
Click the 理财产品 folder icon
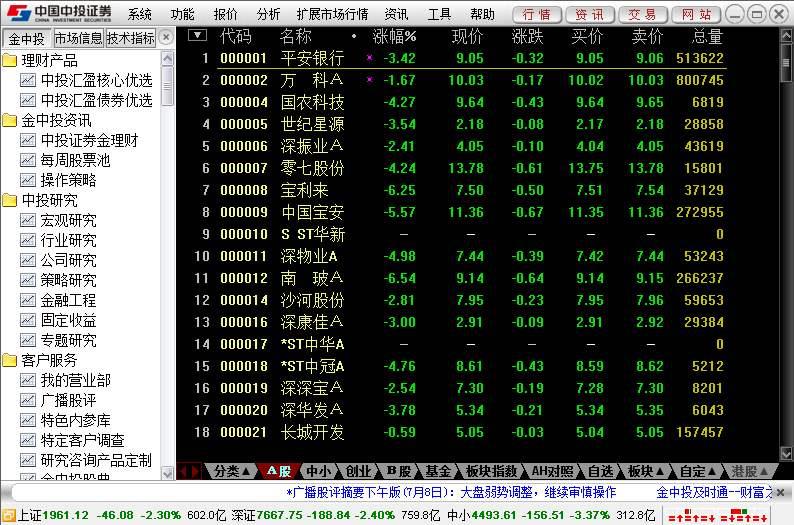point(10,61)
